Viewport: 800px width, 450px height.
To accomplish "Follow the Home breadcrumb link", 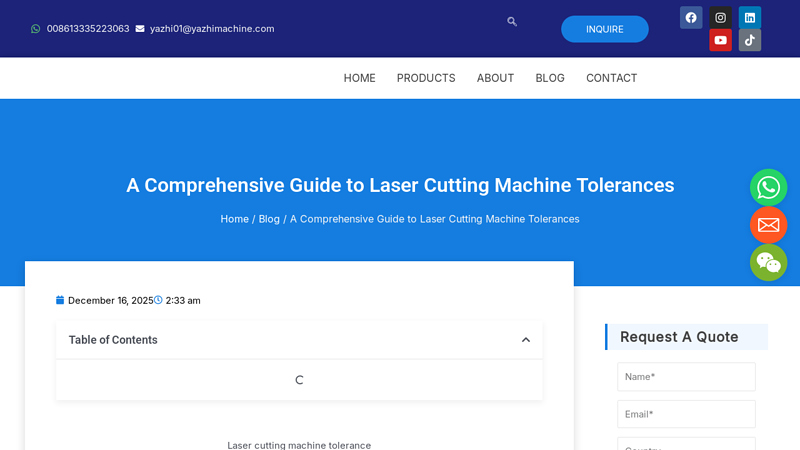I will point(234,219).
